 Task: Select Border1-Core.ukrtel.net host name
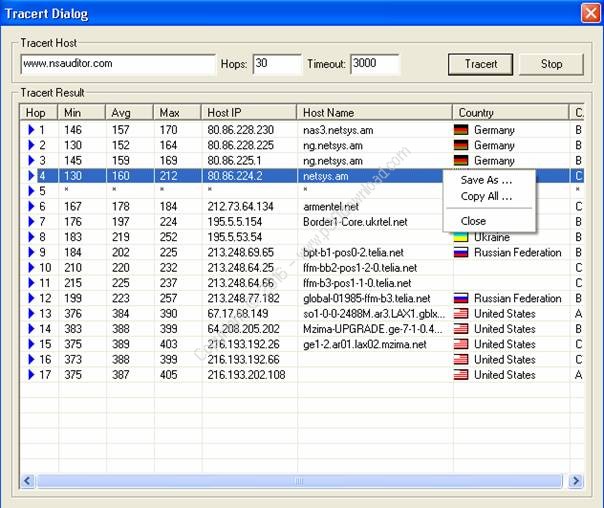coord(355,221)
